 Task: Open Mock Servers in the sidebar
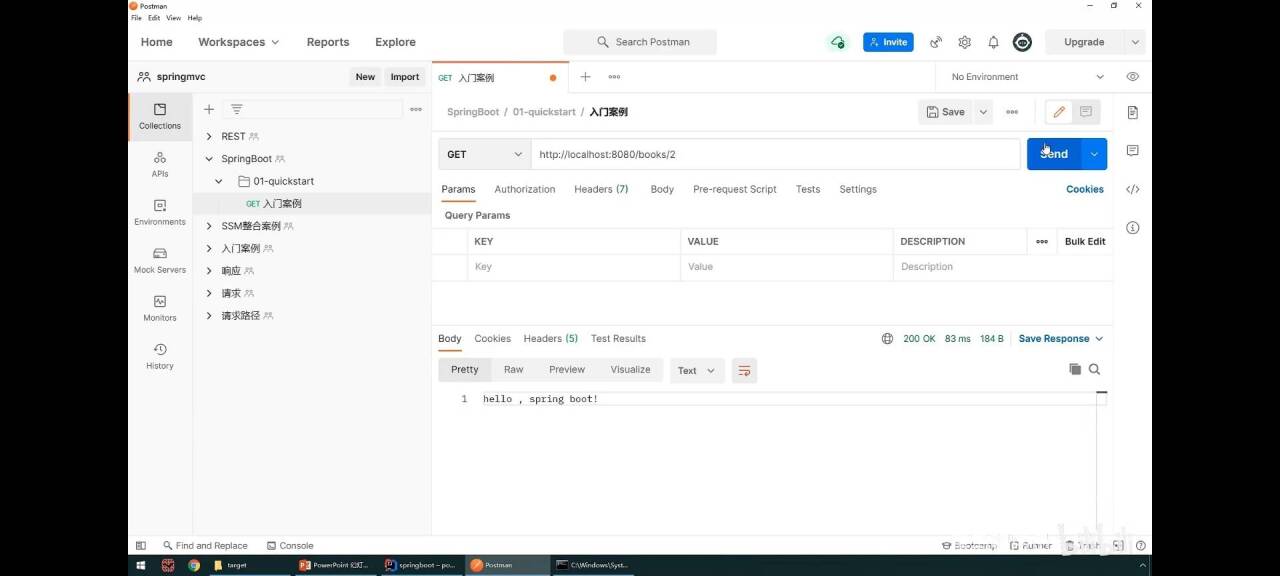tap(160, 260)
